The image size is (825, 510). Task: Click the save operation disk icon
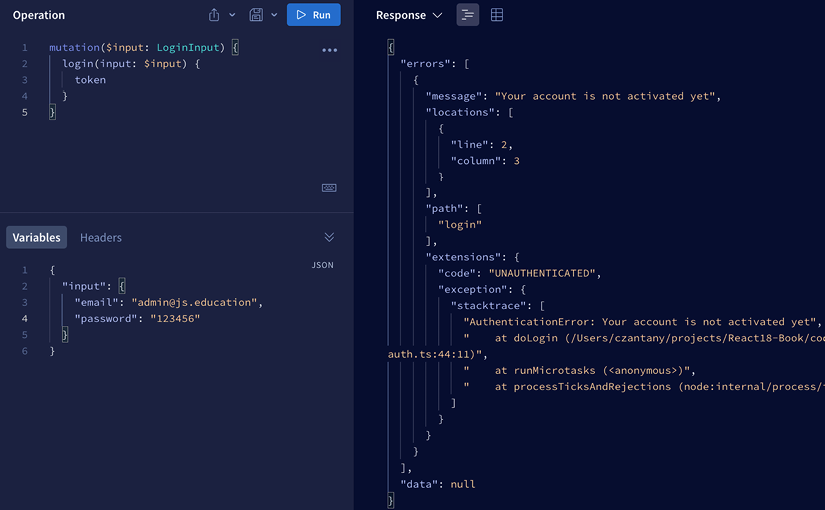(x=256, y=15)
